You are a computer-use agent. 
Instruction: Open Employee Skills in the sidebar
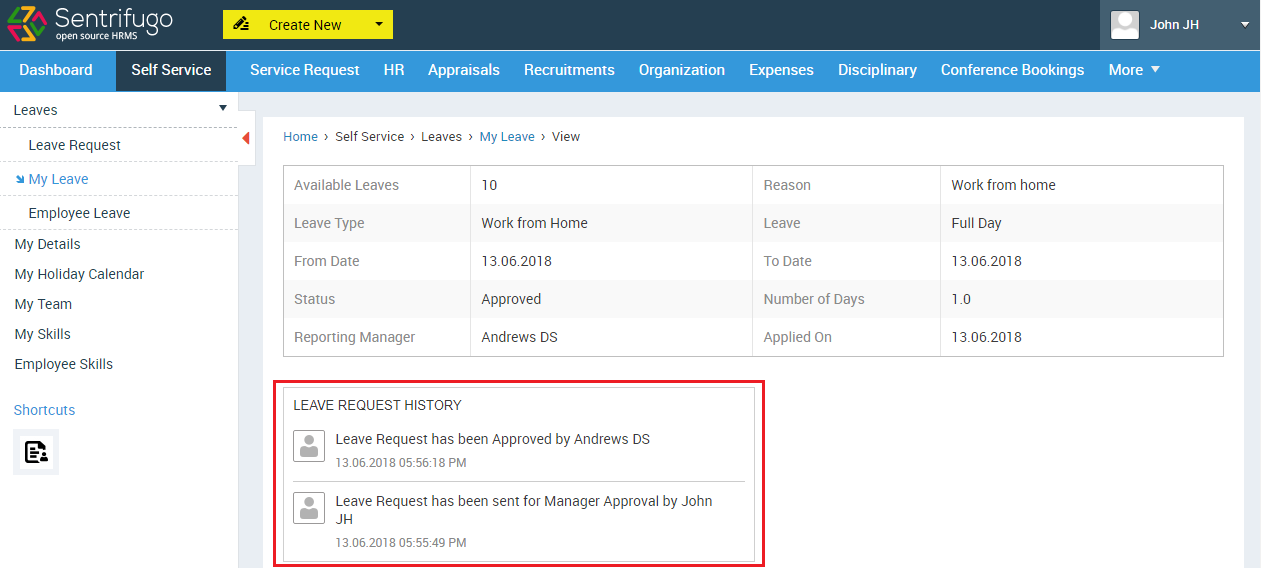63,364
